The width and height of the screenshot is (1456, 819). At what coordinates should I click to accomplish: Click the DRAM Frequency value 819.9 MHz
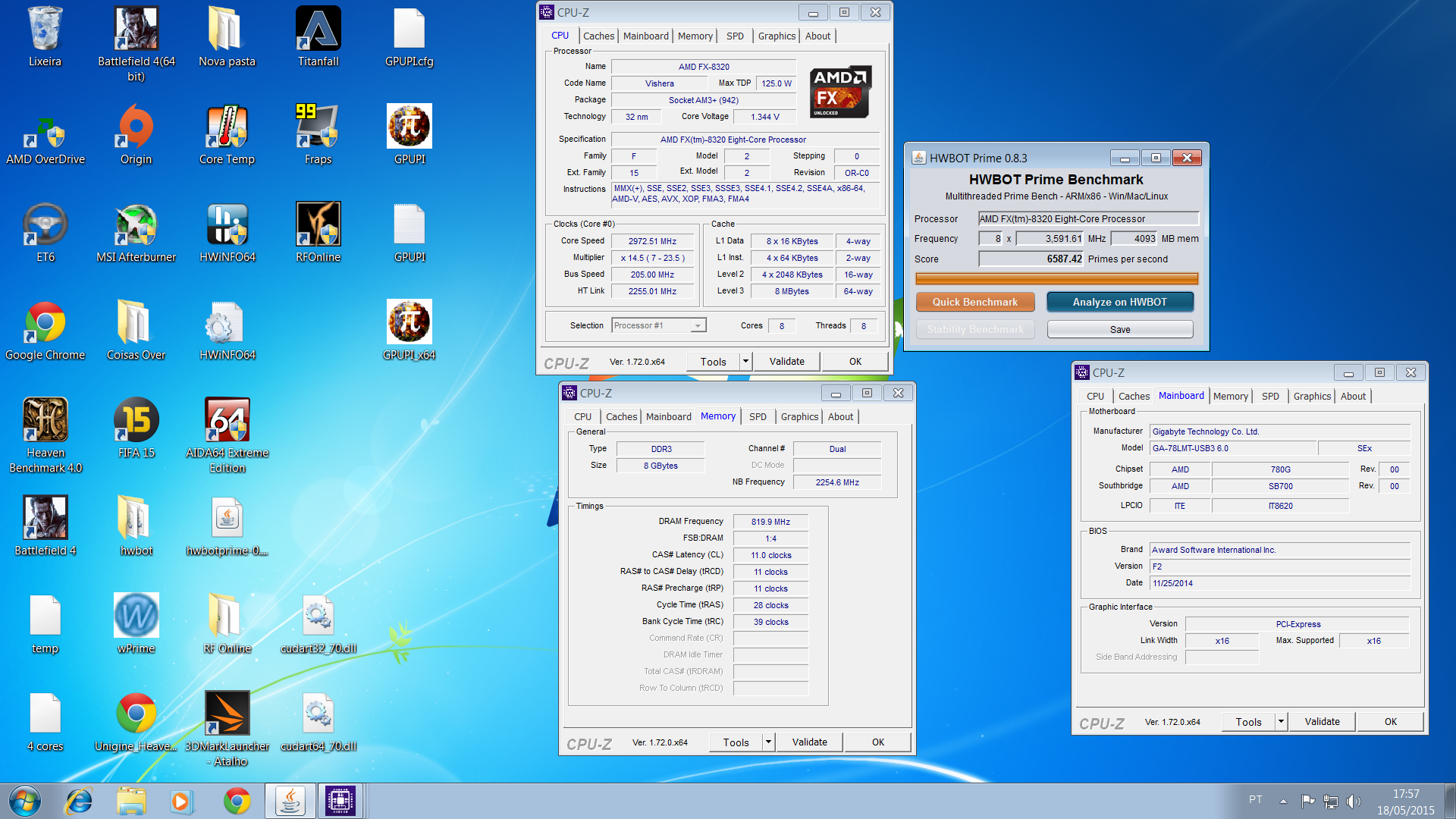770,522
